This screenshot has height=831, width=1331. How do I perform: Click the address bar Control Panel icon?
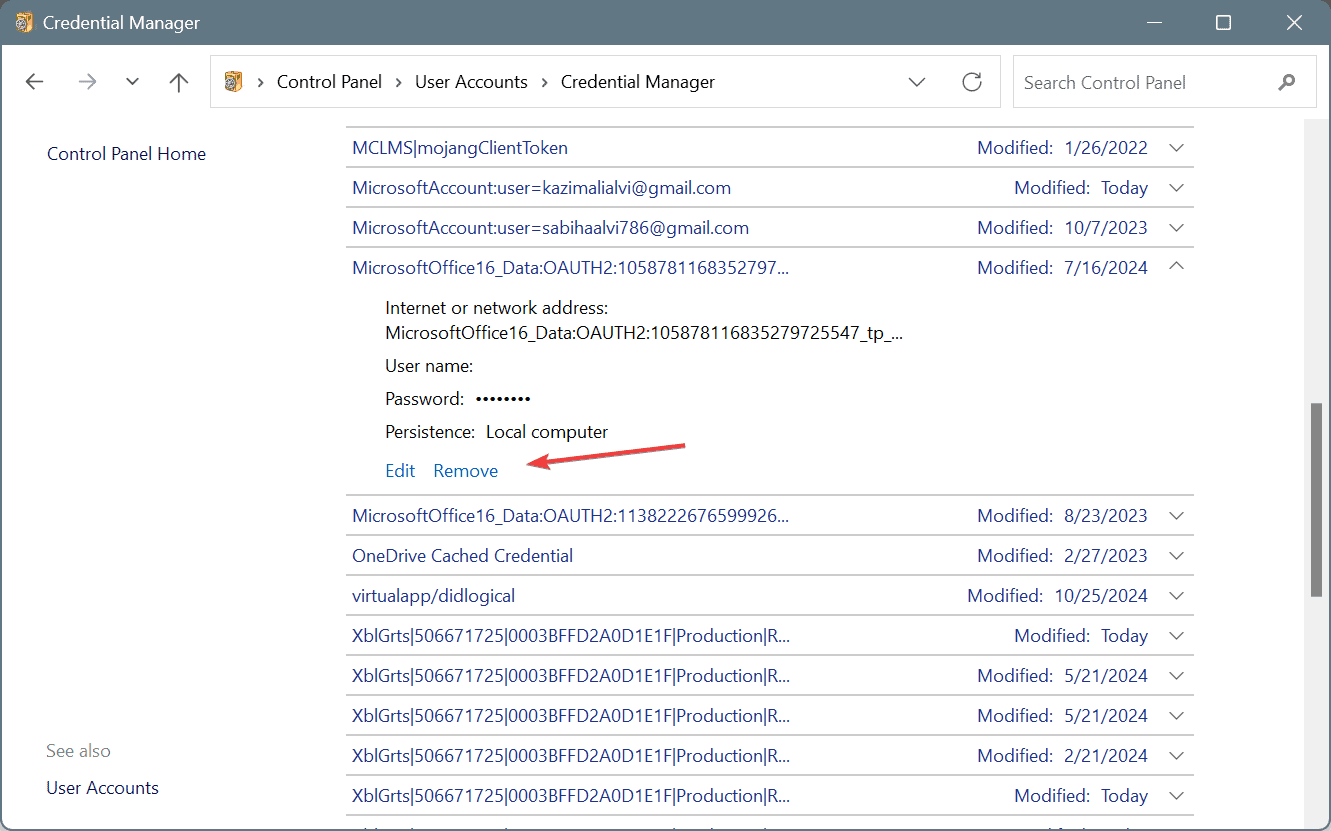pyautogui.click(x=234, y=82)
